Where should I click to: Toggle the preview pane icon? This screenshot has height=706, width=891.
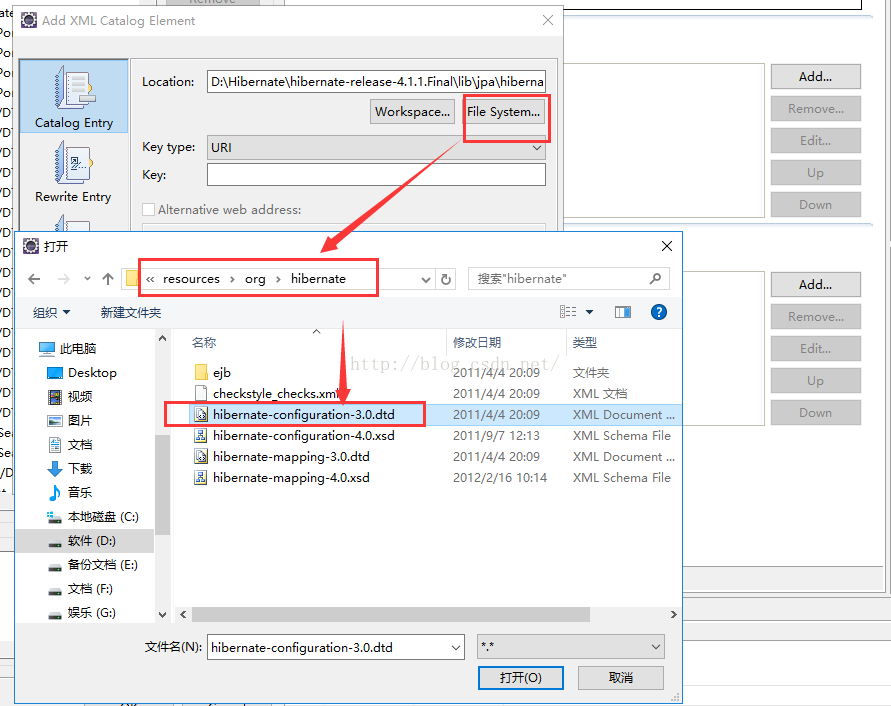coord(623,312)
